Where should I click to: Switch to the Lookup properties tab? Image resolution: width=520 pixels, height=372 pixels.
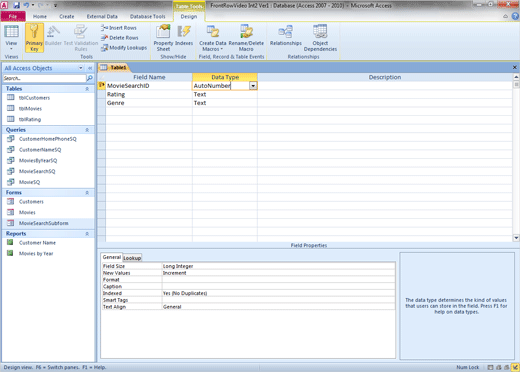[132, 258]
